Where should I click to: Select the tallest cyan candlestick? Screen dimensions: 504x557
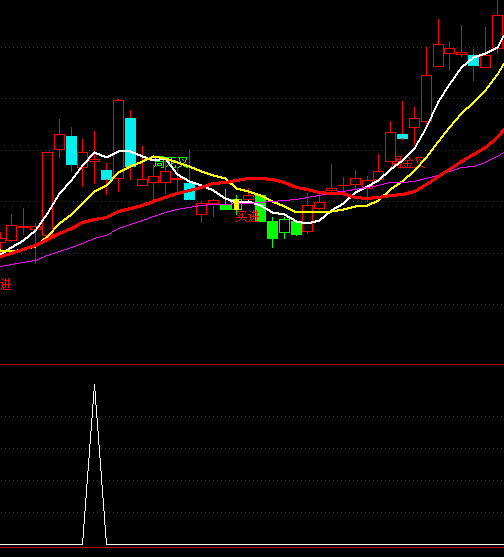(130, 142)
